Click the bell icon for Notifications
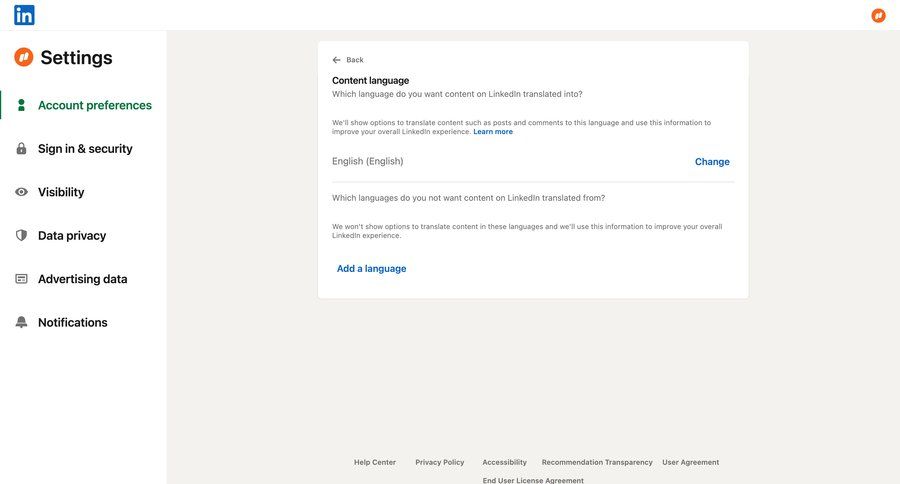The image size is (900, 484). [x=21, y=323]
